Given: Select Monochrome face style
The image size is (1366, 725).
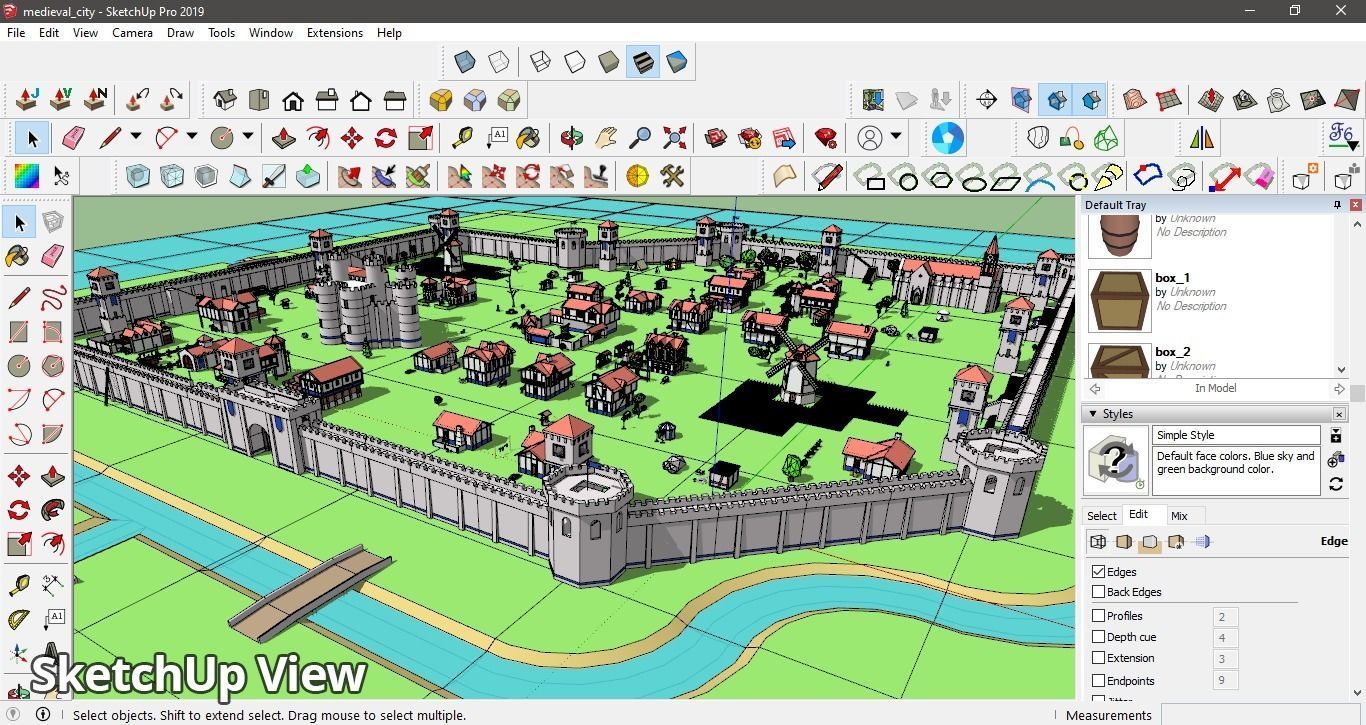Looking at the screenshot, I should tap(677, 62).
